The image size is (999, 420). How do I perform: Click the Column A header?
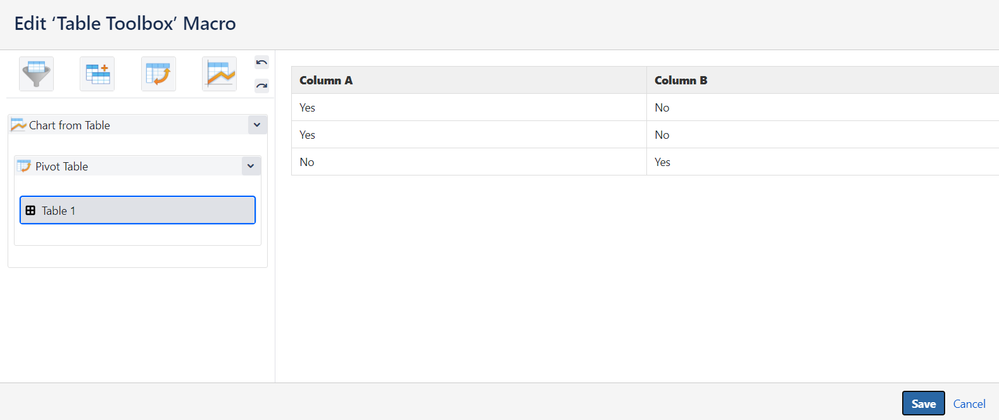point(326,80)
